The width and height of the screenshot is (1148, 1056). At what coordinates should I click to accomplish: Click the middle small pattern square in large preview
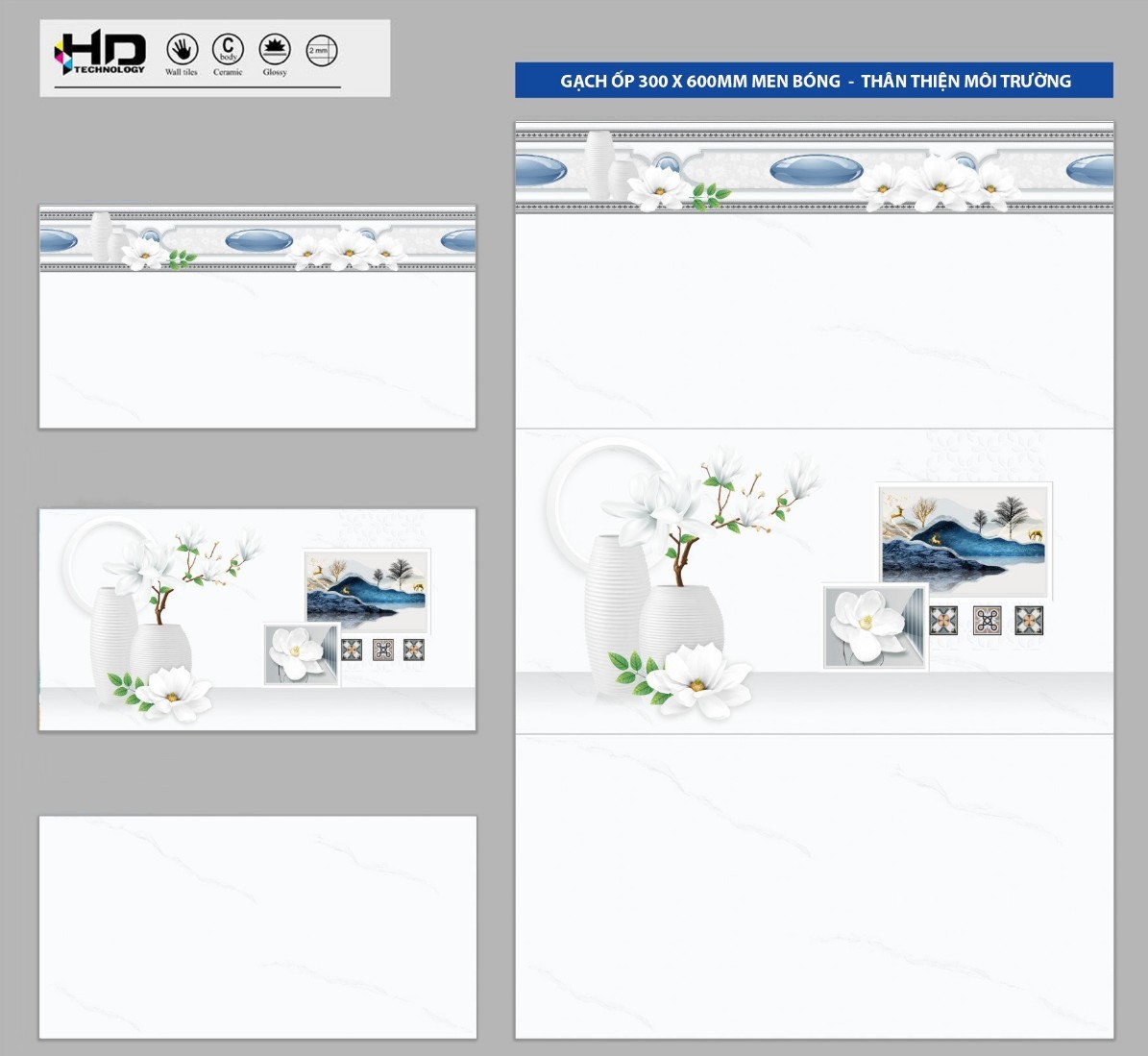point(987,621)
